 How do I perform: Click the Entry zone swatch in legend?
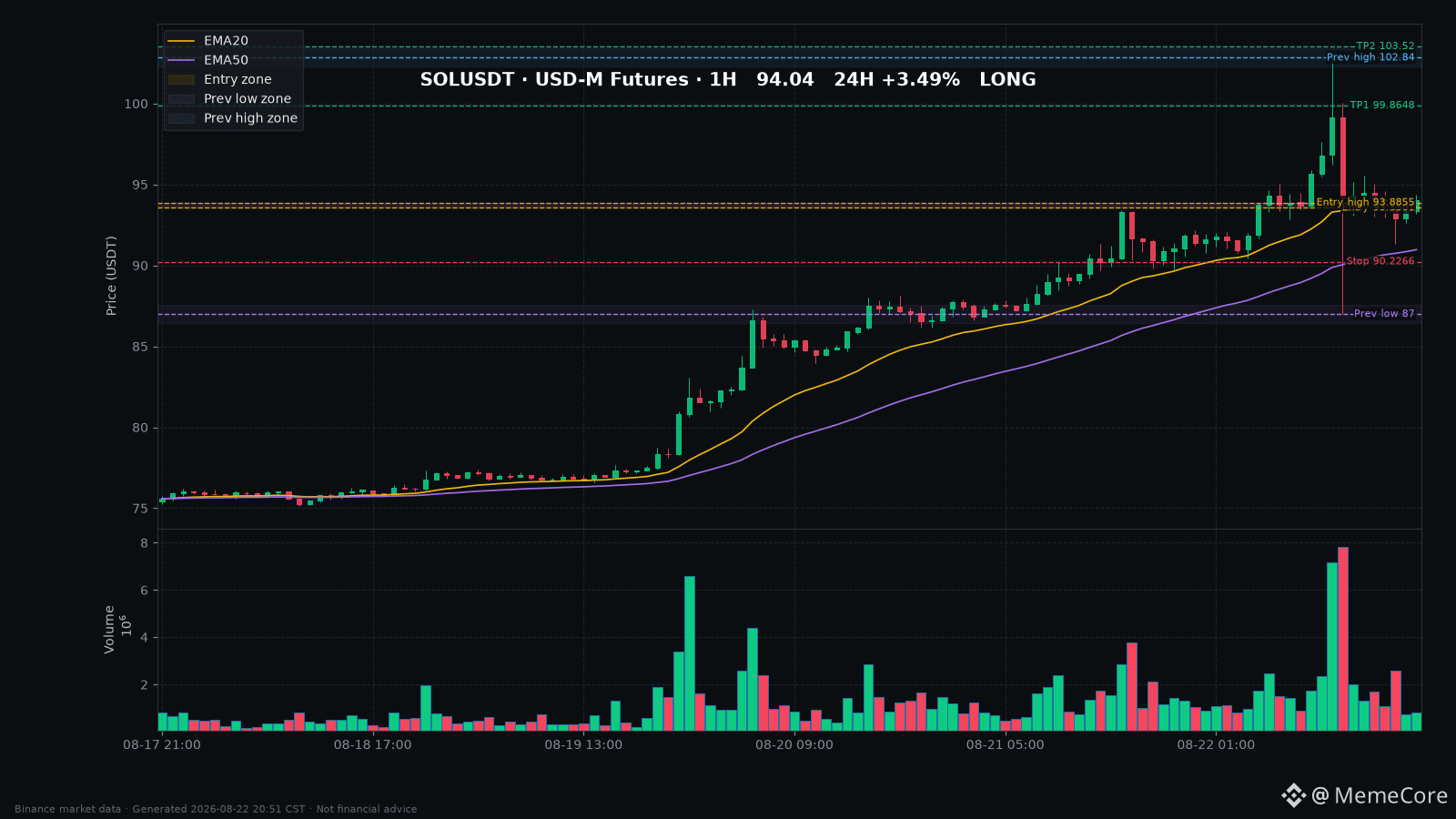181,79
